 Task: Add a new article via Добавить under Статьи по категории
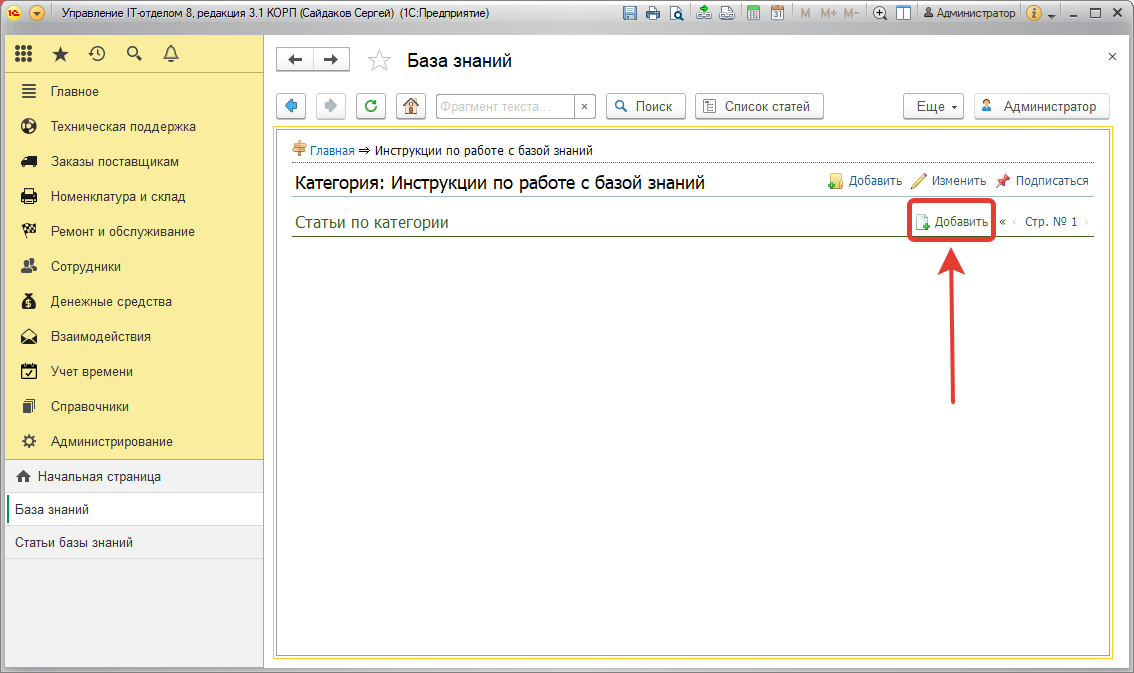[952, 221]
